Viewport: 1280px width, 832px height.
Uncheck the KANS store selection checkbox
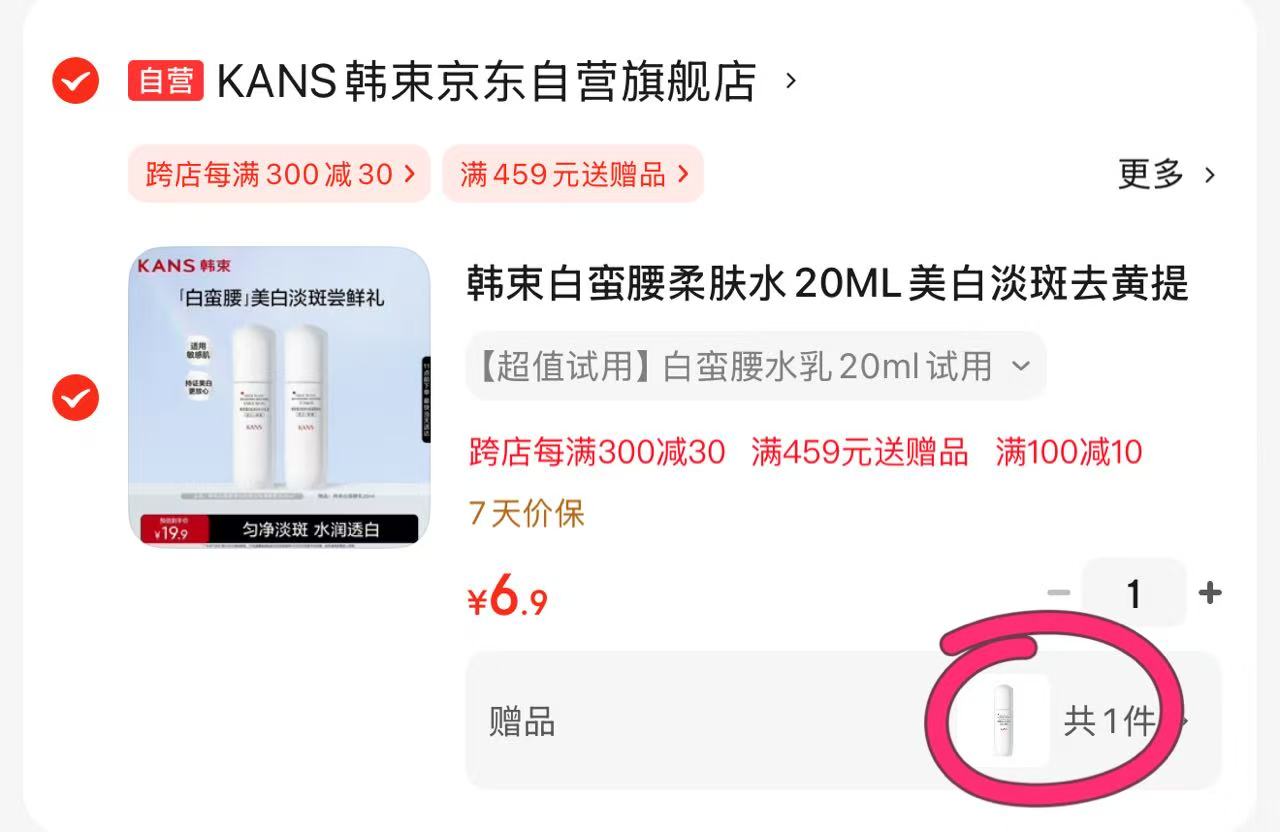[75, 81]
